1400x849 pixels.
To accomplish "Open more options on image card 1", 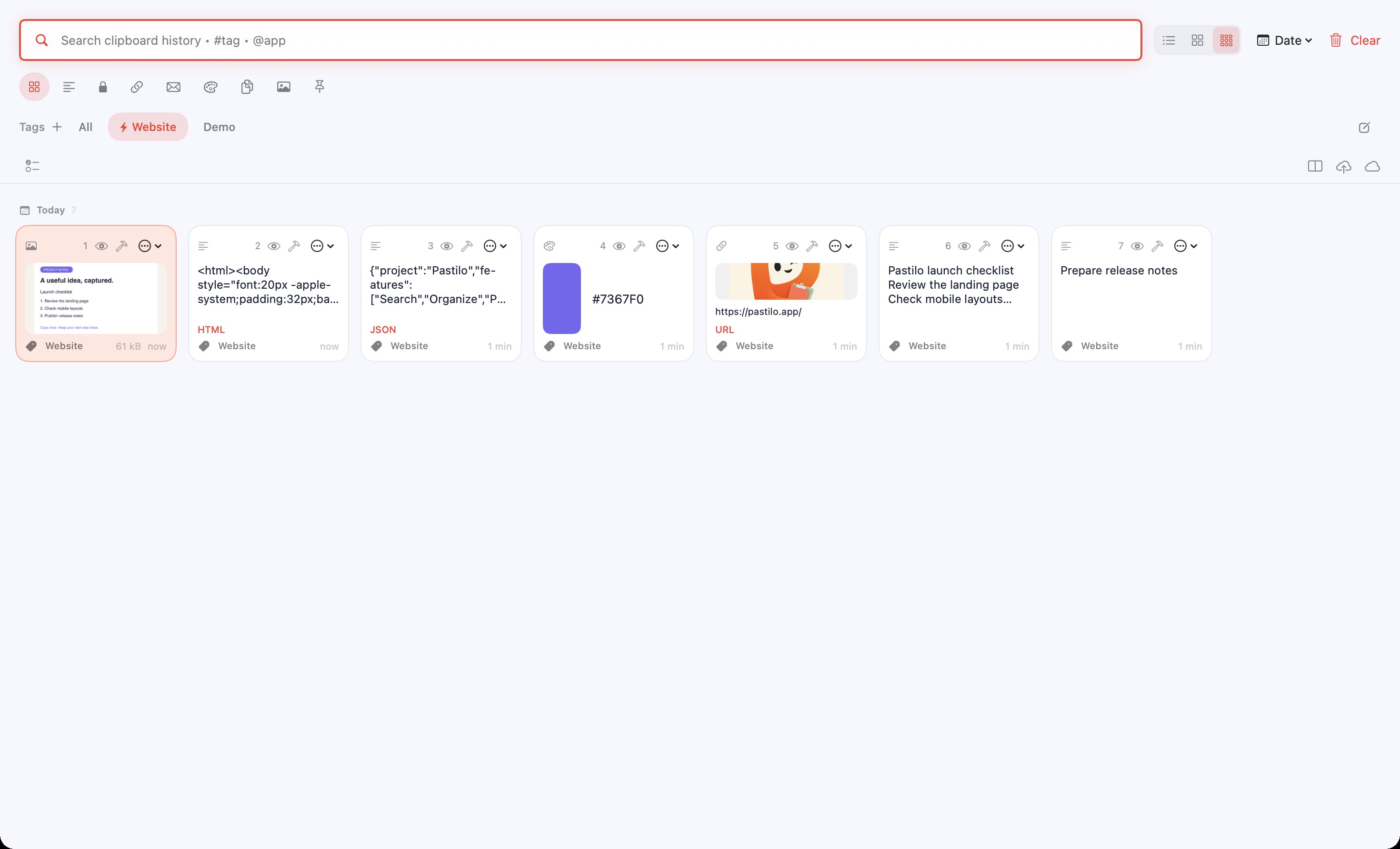I will click(x=150, y=246).
